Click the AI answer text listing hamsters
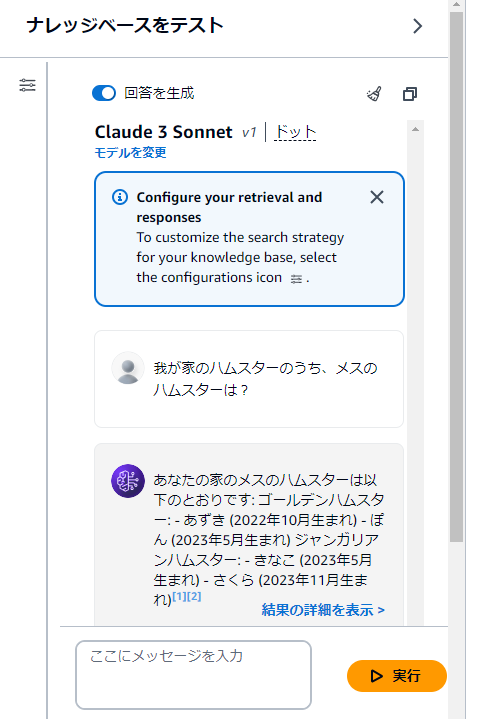 click(269, 539)
